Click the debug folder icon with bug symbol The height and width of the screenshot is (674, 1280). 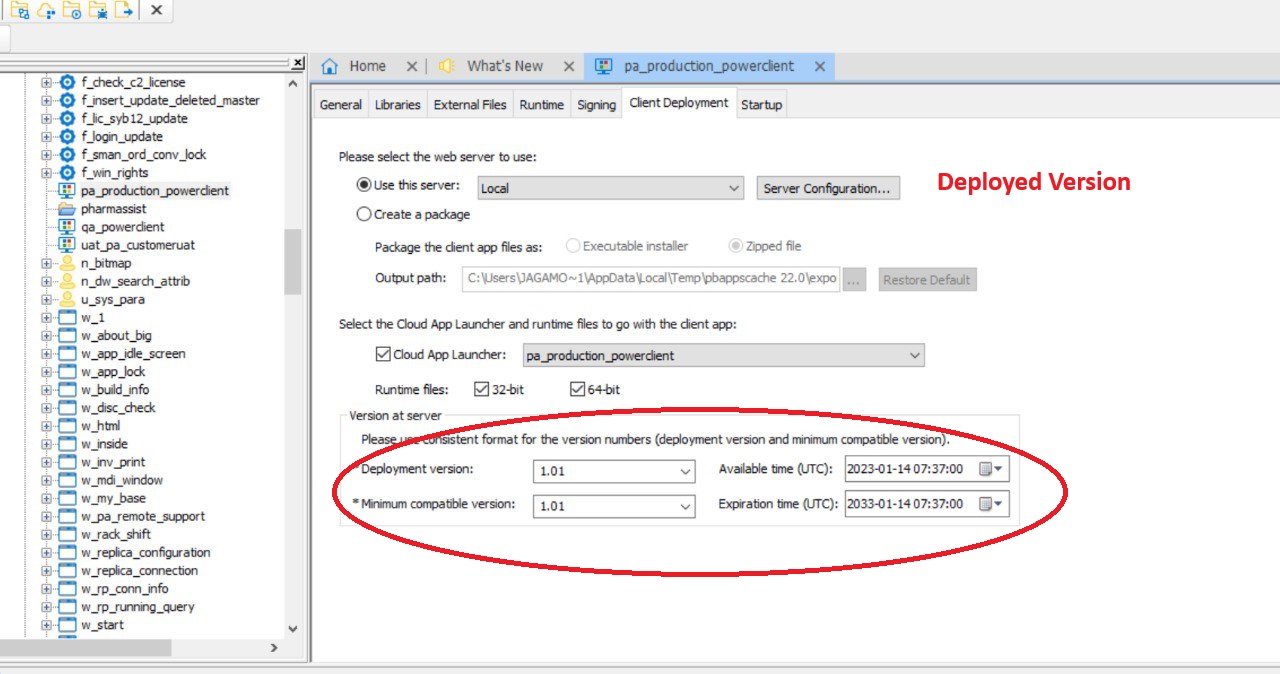98,11
